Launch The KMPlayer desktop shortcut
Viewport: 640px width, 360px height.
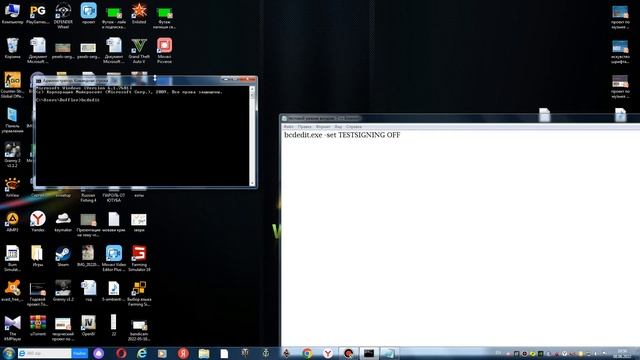pos(12,328)
